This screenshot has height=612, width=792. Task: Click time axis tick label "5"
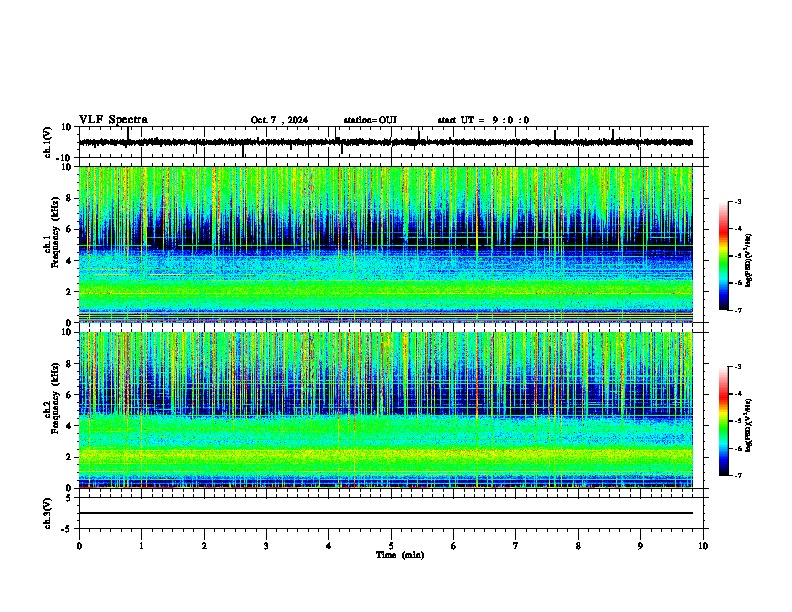click(391, 546)
